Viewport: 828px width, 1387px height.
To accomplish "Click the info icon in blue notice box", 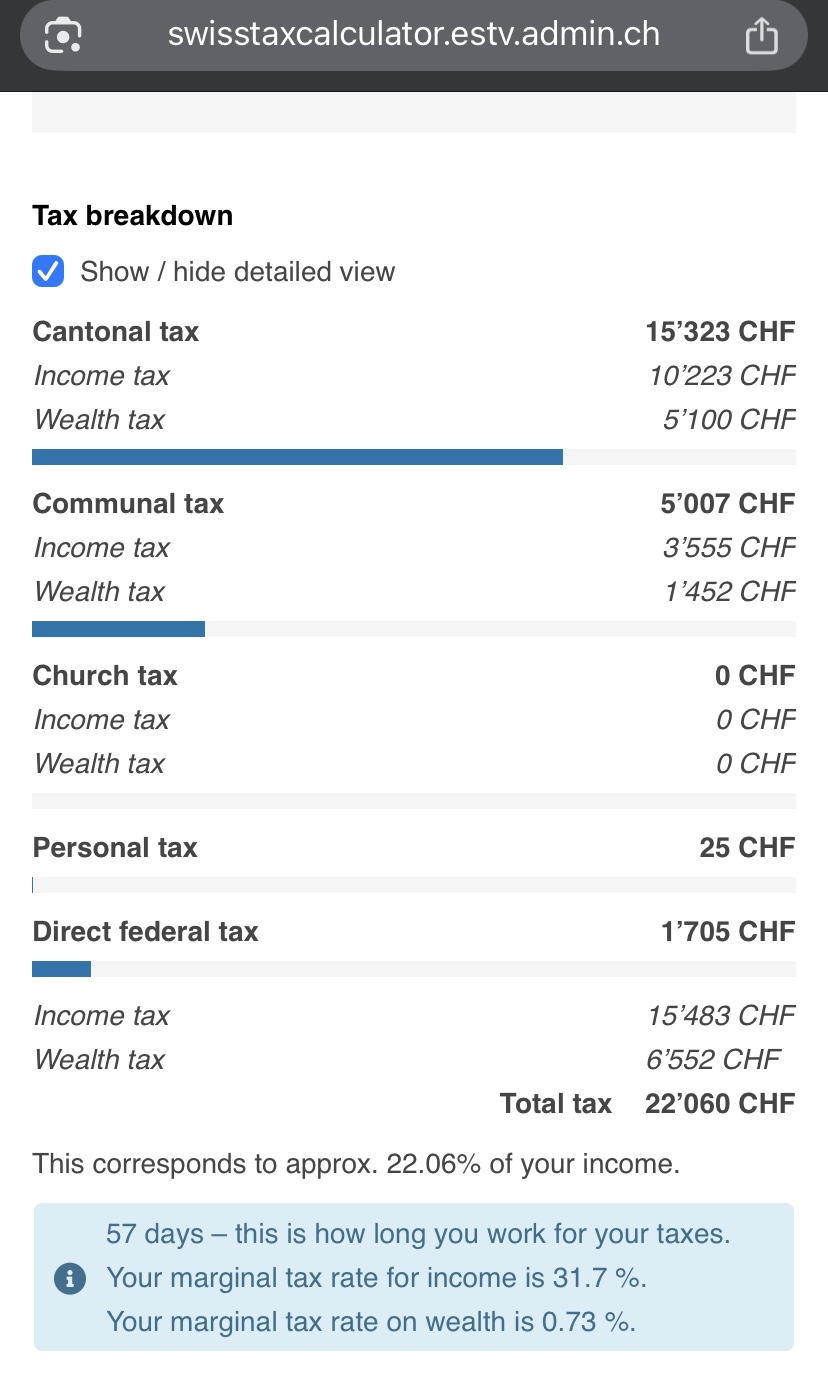I will (69, 1278).
